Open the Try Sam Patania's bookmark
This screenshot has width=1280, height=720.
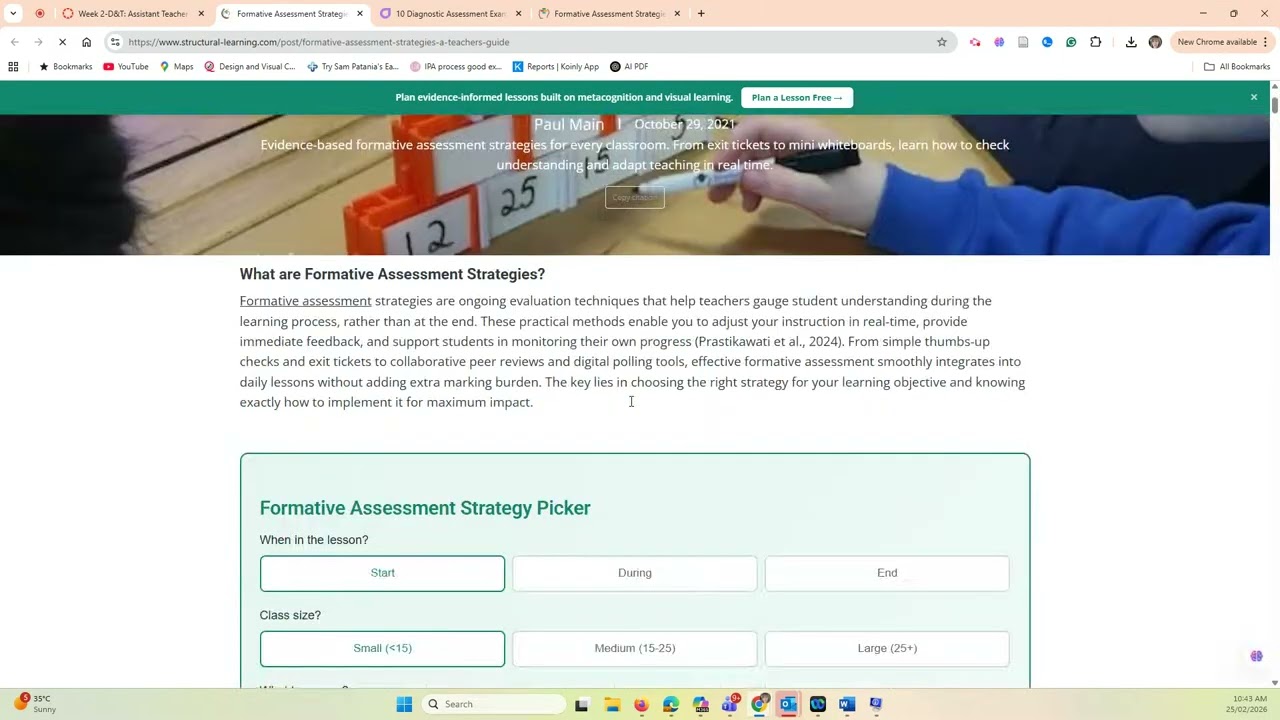coord(353,67)
